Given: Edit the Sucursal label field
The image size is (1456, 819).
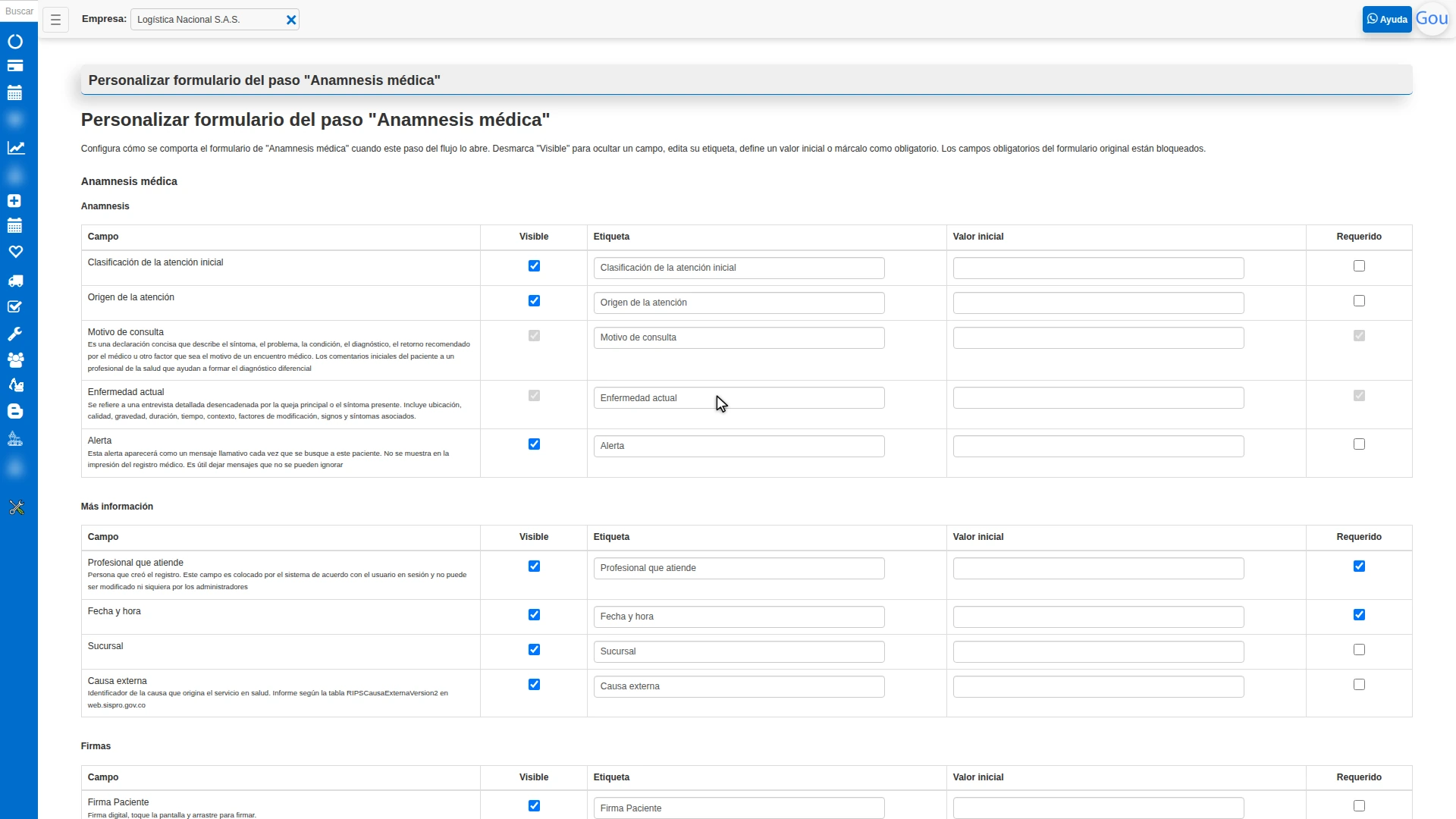Looking at the screenshot, I should click(739, 651).
